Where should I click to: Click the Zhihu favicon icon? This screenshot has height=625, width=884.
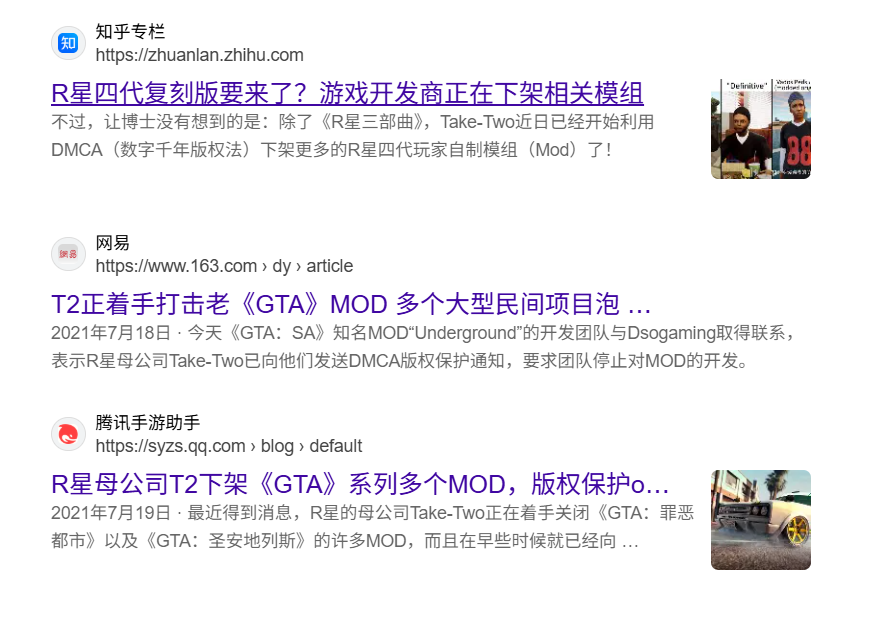click(x=68, y=43)
